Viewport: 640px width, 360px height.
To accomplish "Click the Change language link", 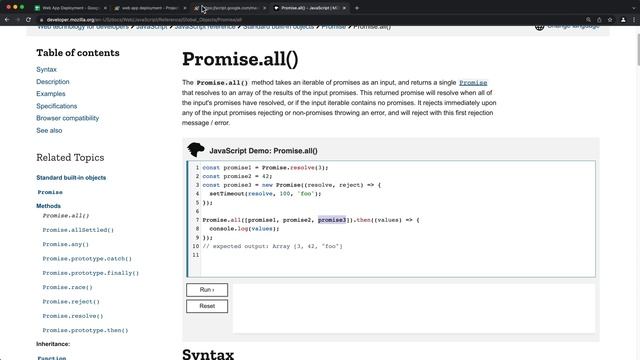I will [573, 27].
